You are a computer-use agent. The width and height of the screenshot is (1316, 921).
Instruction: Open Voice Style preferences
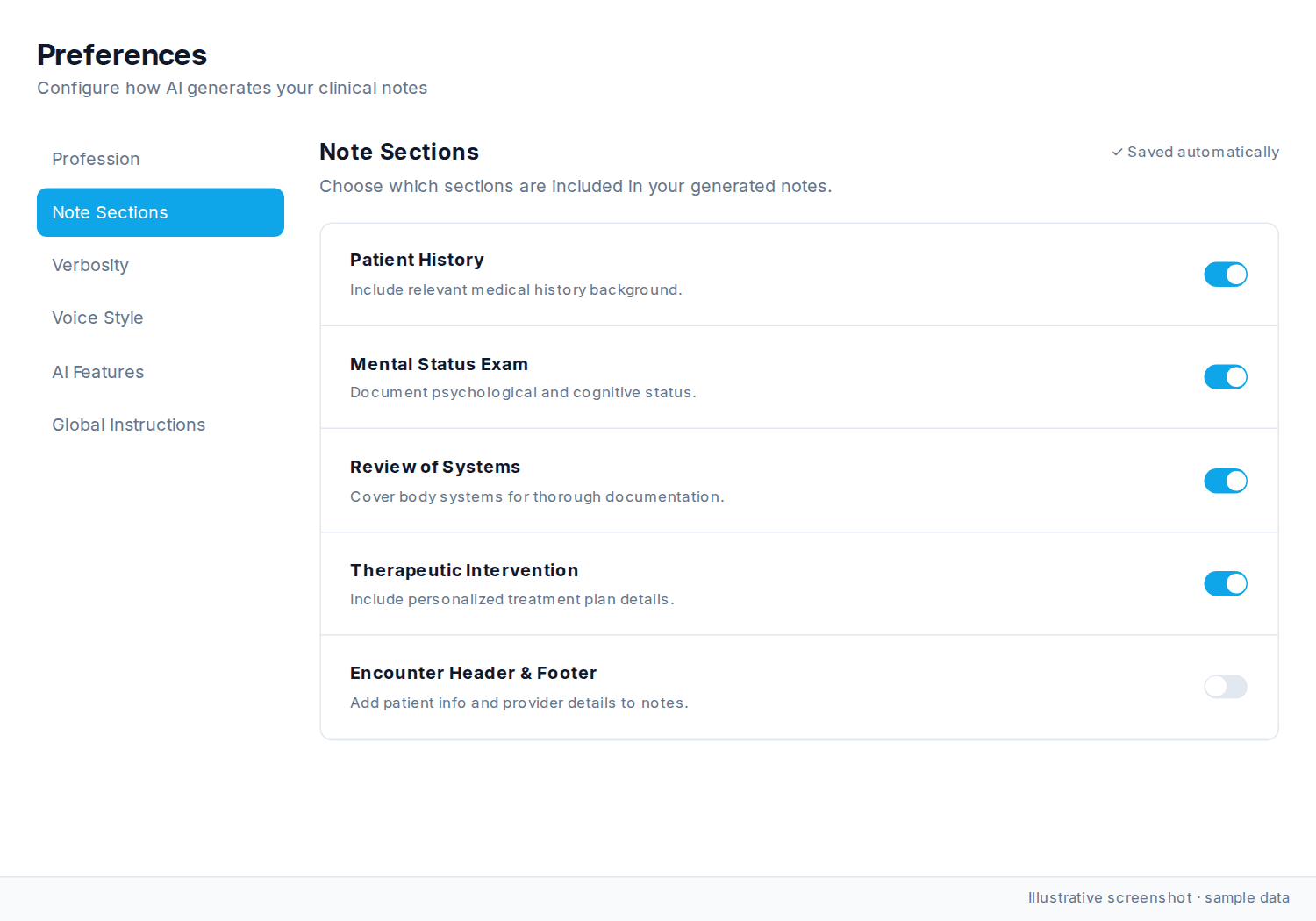point(161,318)
